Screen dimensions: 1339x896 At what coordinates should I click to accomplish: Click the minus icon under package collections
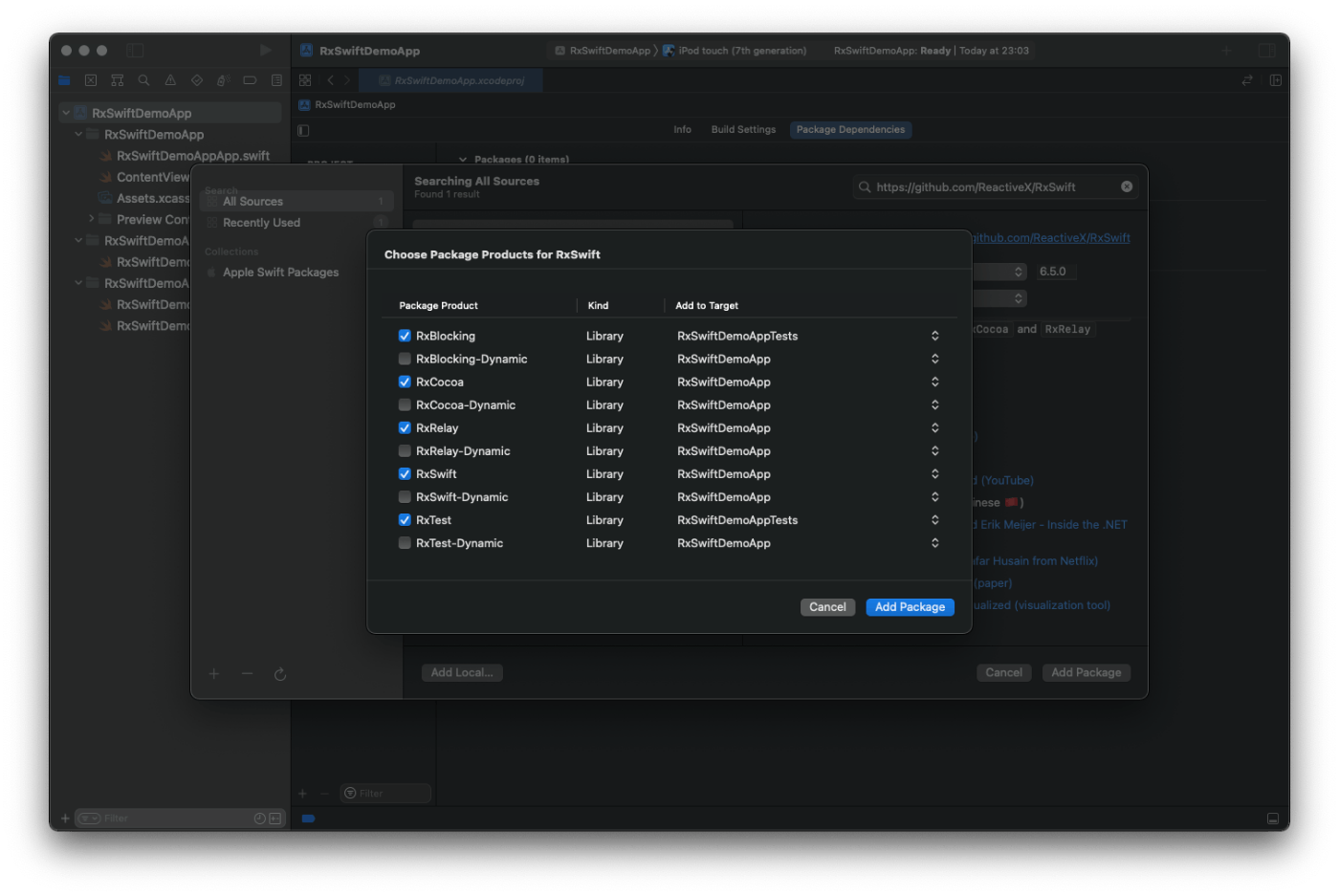click(247, 675)
